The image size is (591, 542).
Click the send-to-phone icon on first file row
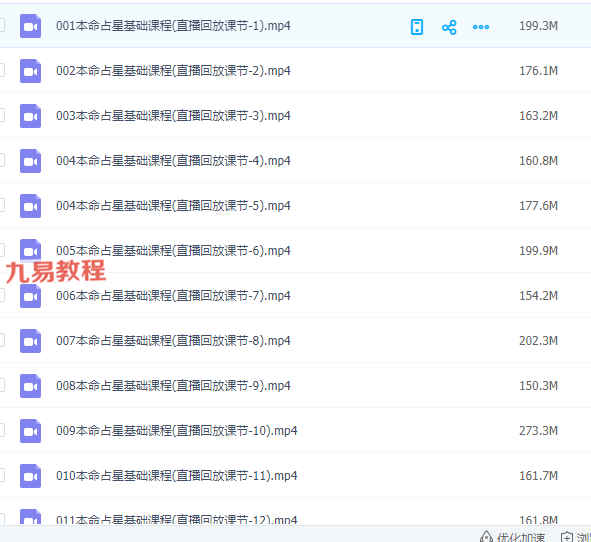pos(416,27)
